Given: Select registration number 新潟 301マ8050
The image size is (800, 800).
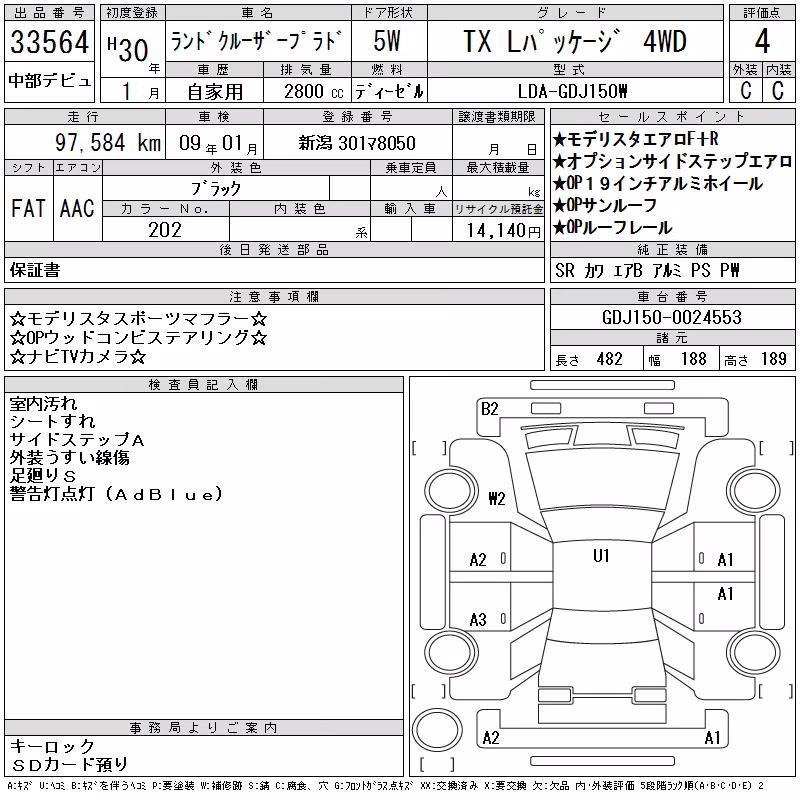Looking at the screenshot, I should point(357,143).
